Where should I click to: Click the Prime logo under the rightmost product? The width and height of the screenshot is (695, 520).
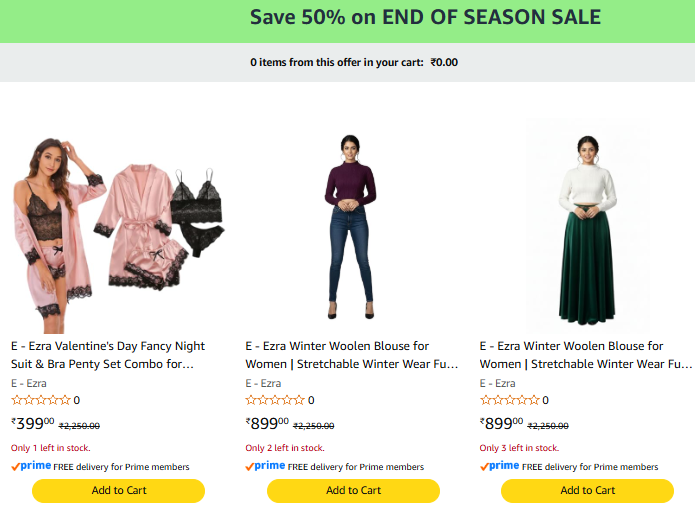(500, 466)
